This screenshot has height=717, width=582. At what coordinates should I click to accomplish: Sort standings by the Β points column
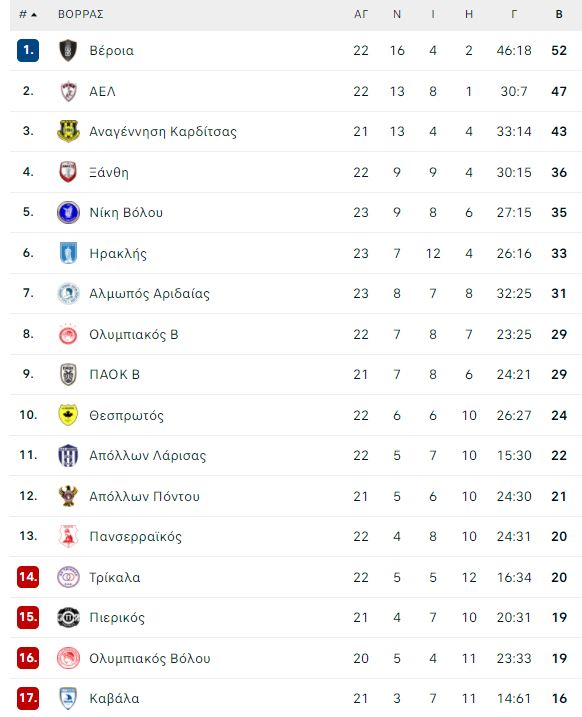tap(559, 14)
